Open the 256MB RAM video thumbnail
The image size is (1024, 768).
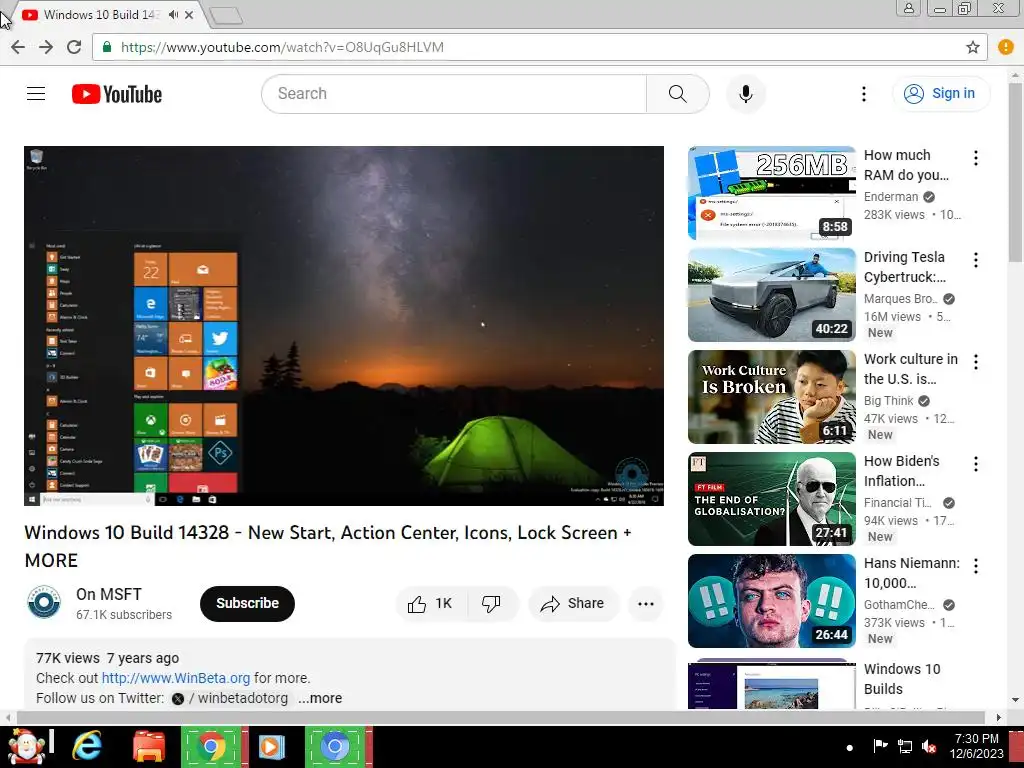click(x=771, y=193)
